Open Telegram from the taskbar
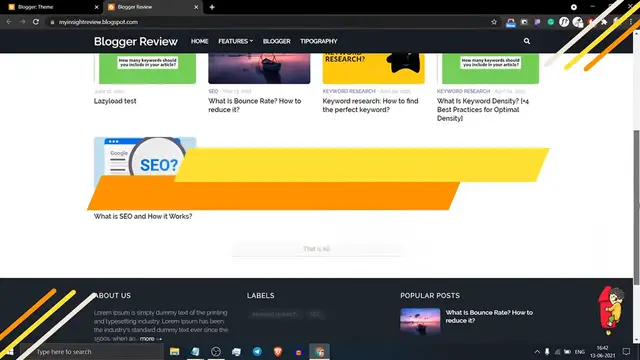640x360 pixels. (x=257, y=351)
